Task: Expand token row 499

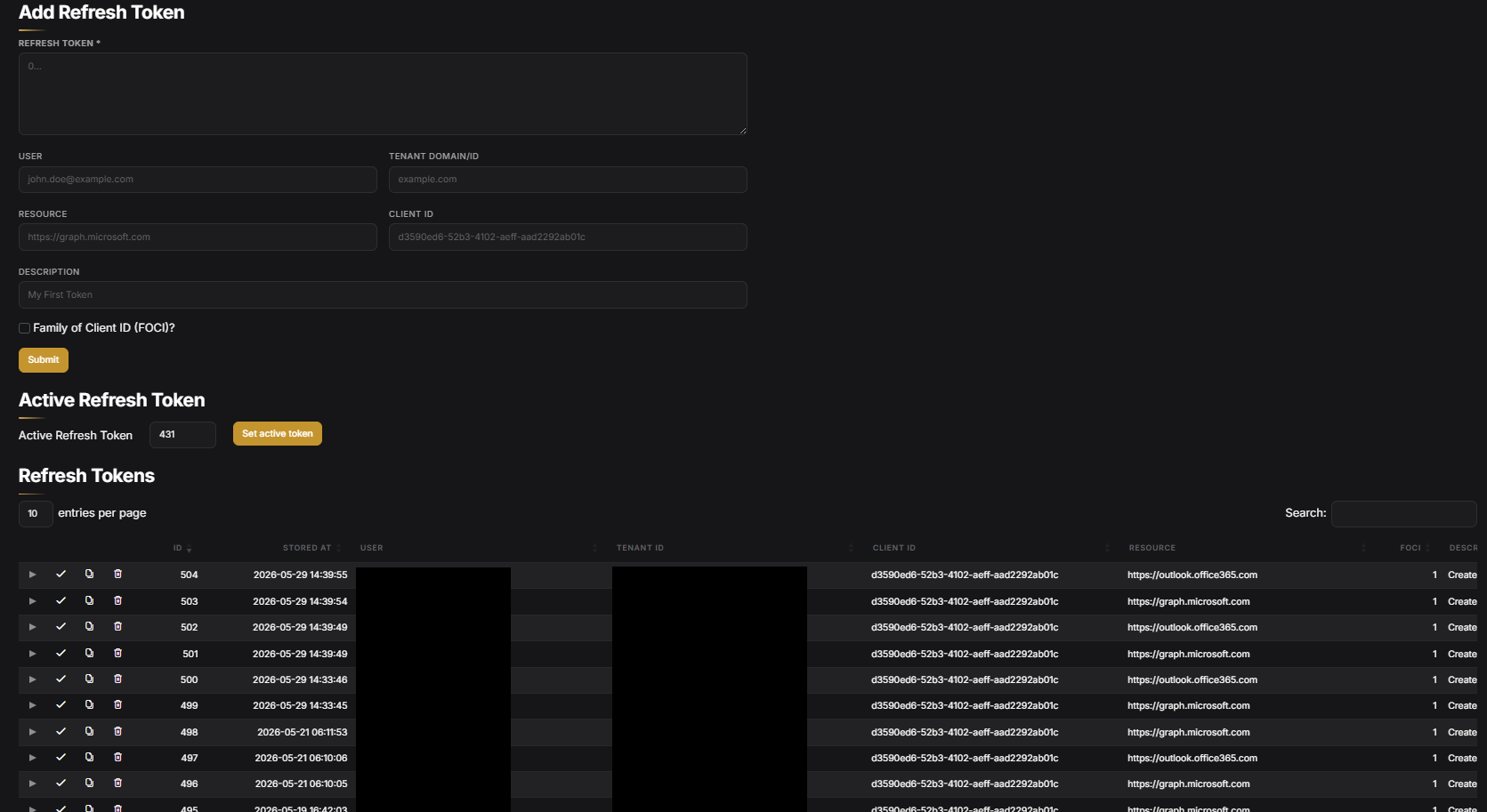Action: 33,705
